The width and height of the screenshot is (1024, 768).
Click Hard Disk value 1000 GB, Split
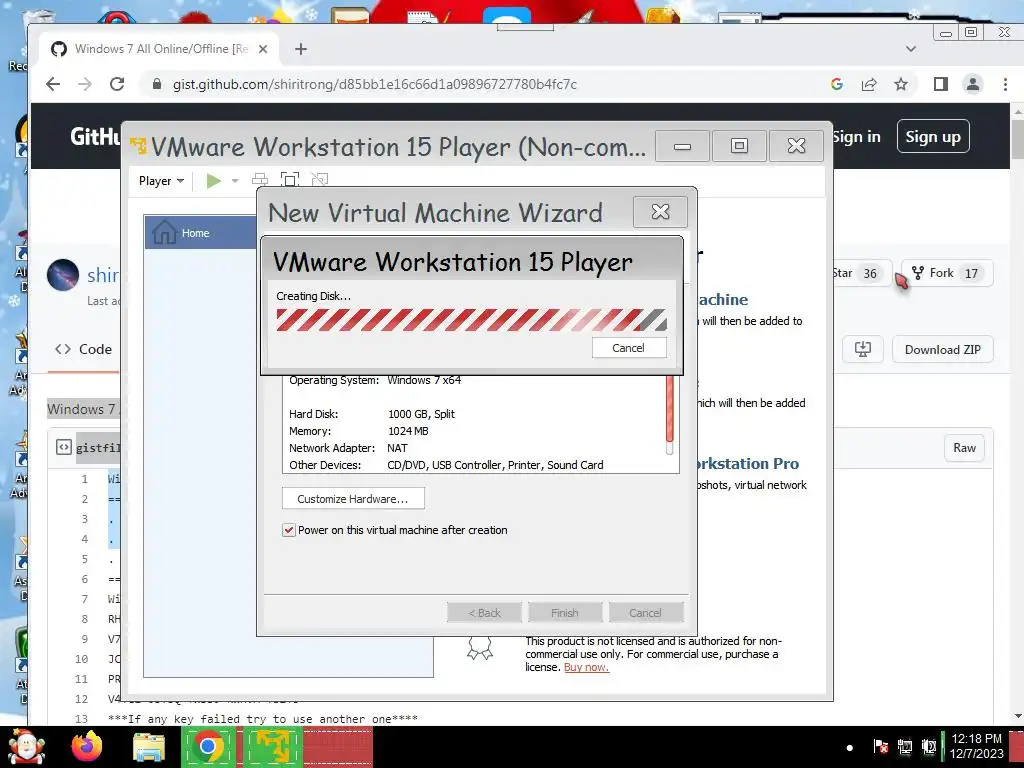click(421, 414)
